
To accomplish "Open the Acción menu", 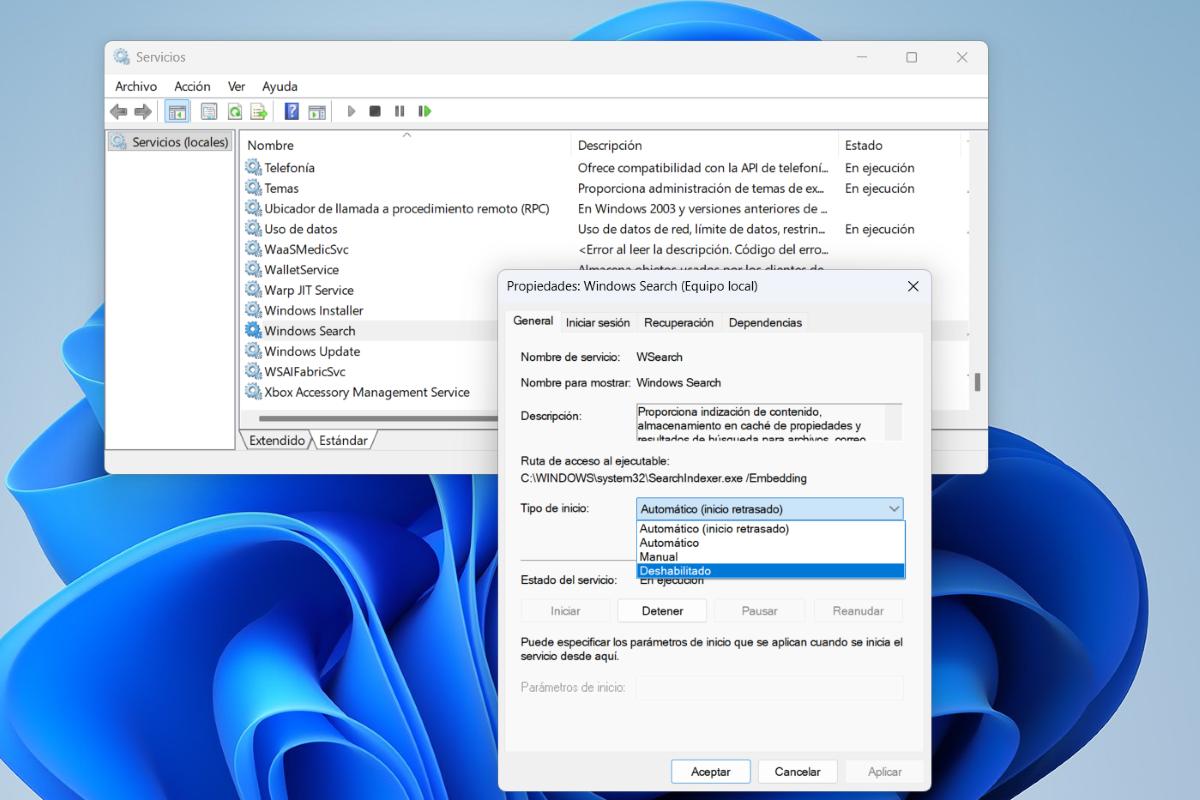I will point(192,86).
